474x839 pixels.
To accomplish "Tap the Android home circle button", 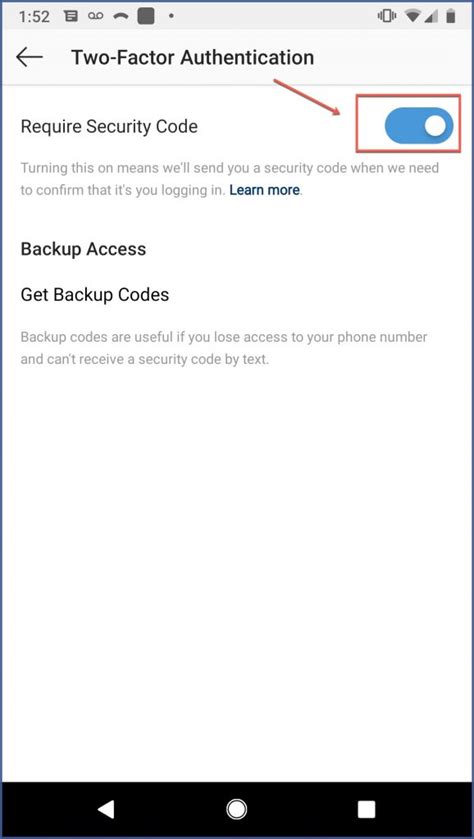I will coord(236,810).
